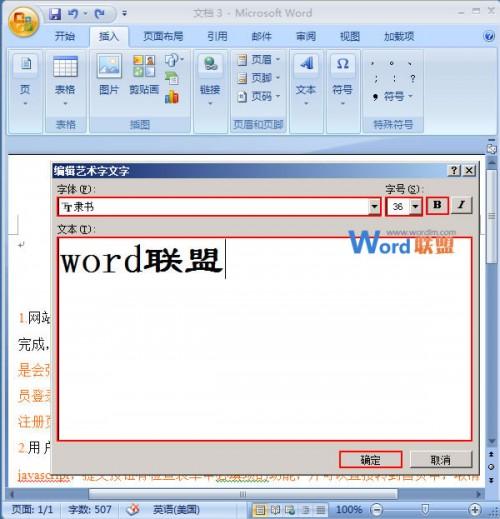Expand the 页脚 footer dropdown
500x519 pixels.
click(x=258, y=78)
